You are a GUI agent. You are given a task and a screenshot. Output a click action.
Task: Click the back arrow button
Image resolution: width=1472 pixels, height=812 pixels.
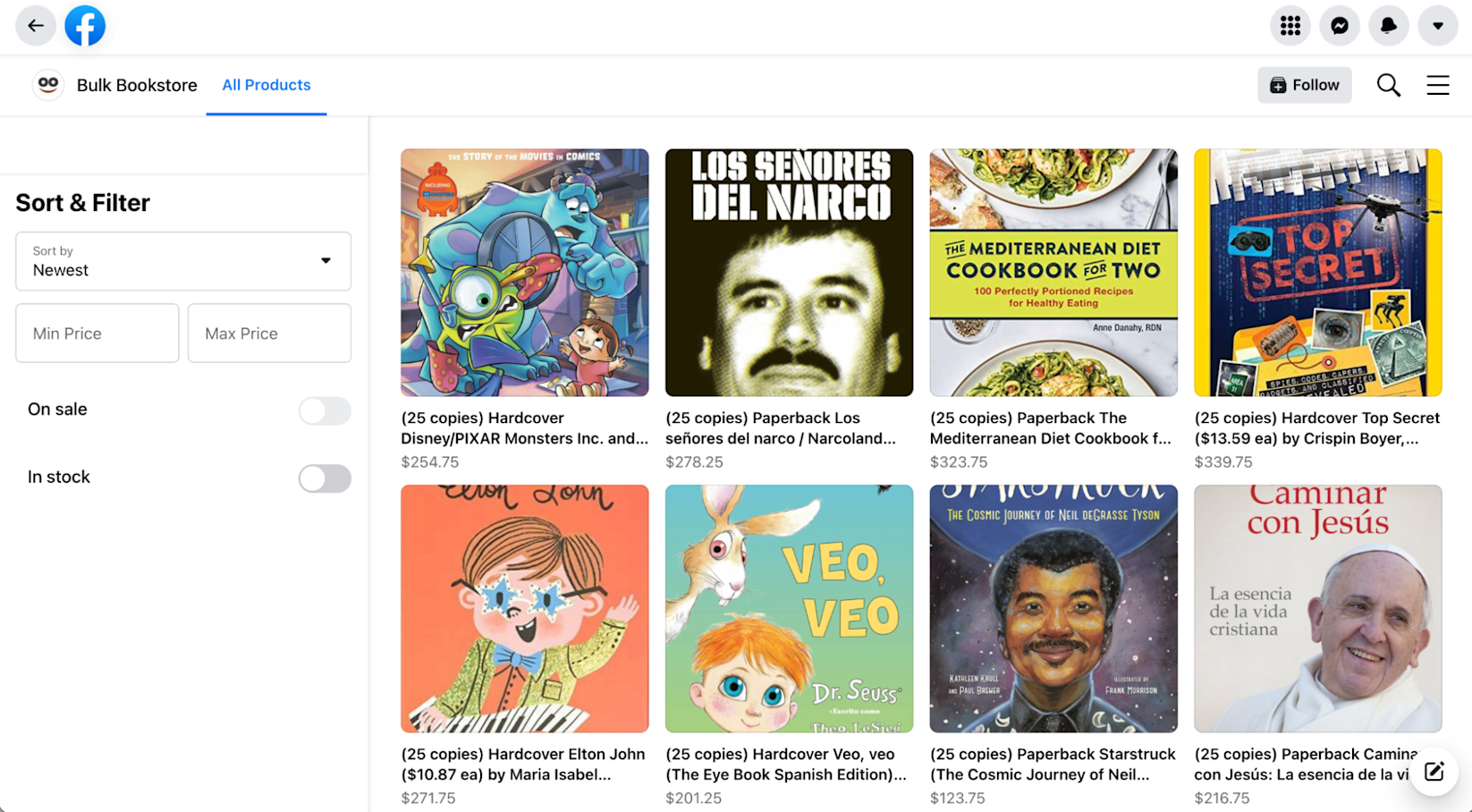tap(36, 26)
